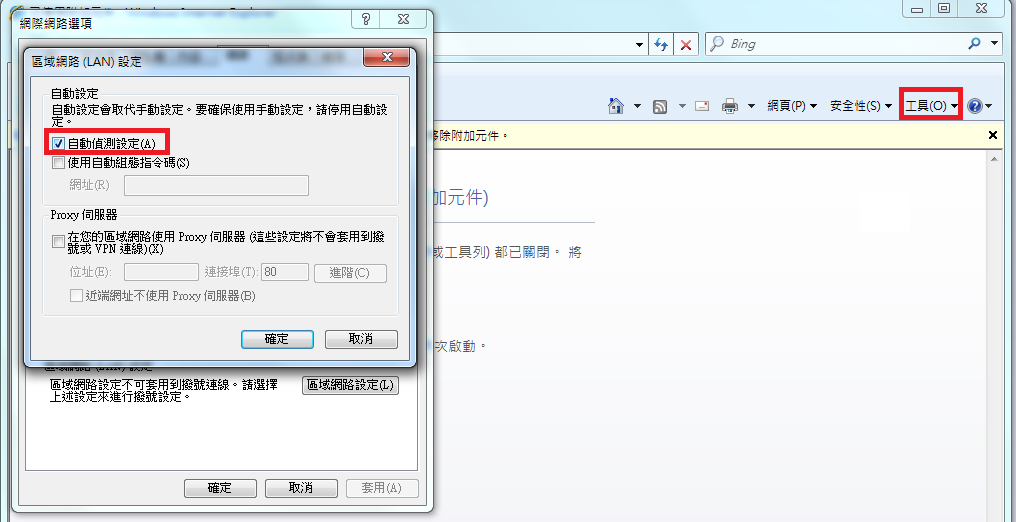Enable 使用自動組態指令碼(S) checkbox
1016x522 pixels.
point(58,163)
